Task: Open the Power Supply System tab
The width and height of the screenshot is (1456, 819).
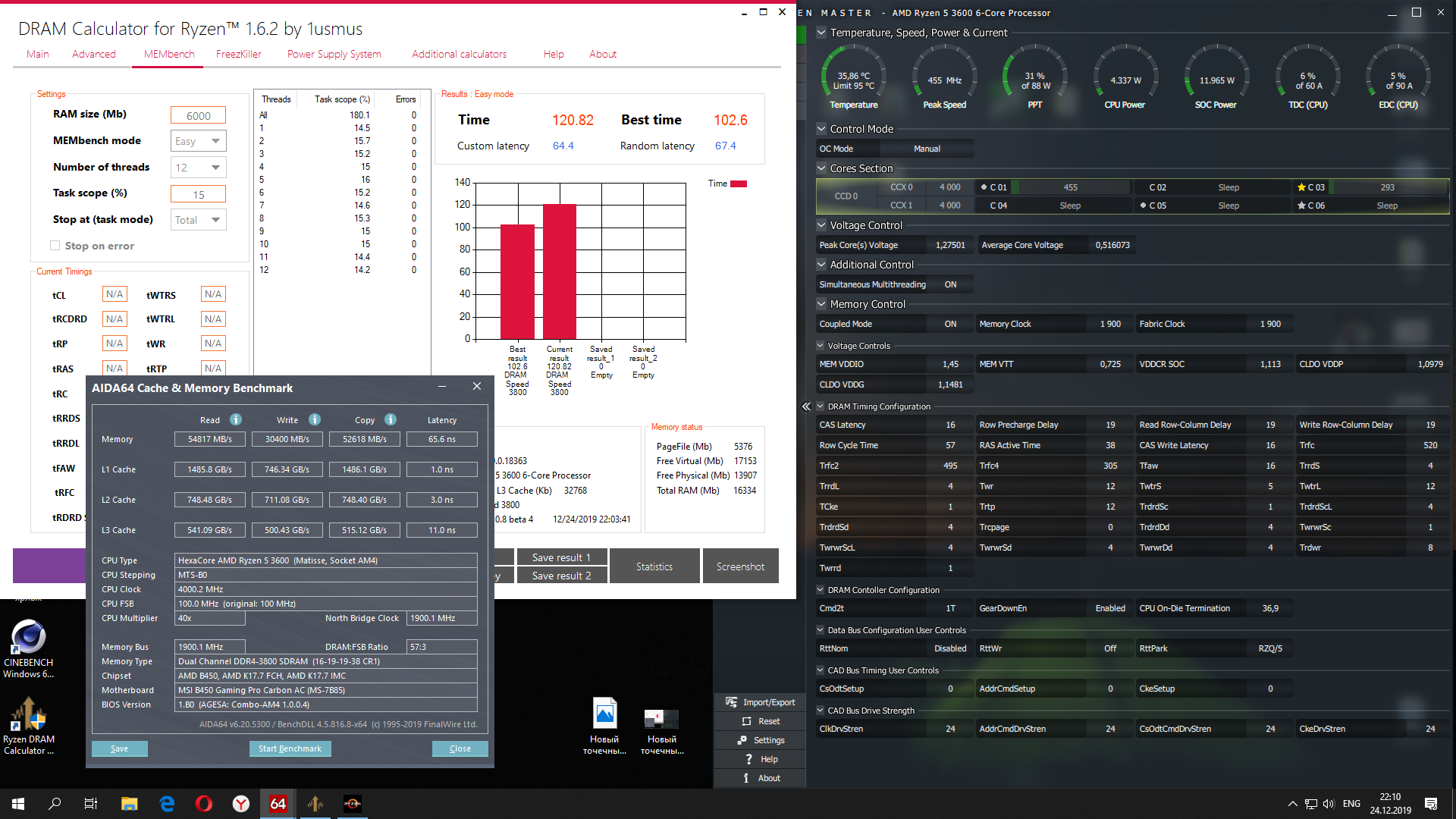Action: click(334, 54)
